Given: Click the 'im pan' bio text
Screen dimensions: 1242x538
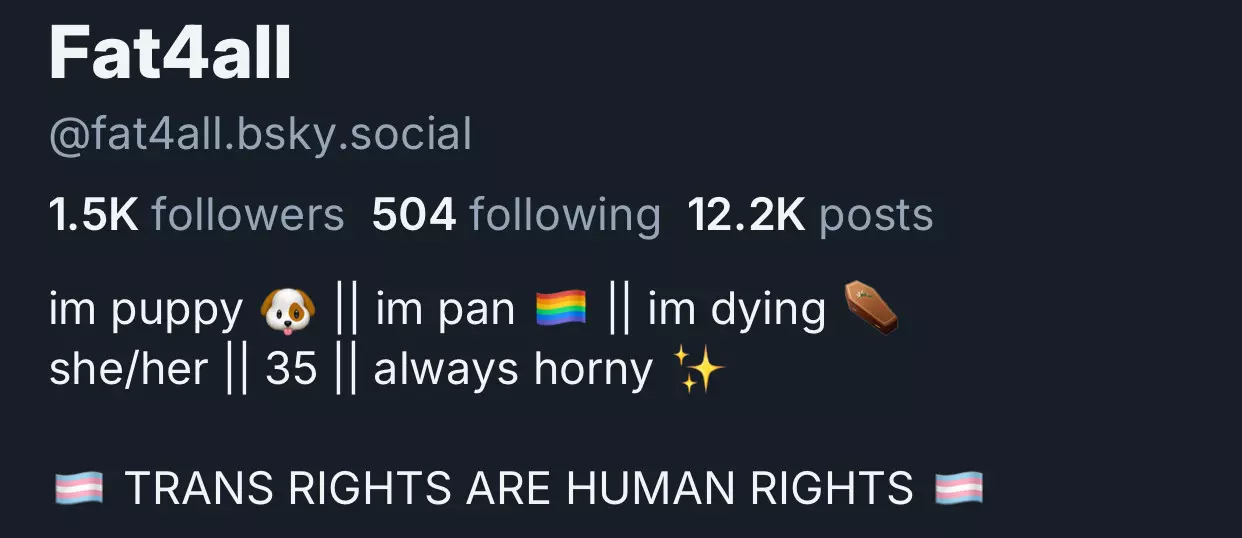Looking at the screenshot, I should point(445,311).
